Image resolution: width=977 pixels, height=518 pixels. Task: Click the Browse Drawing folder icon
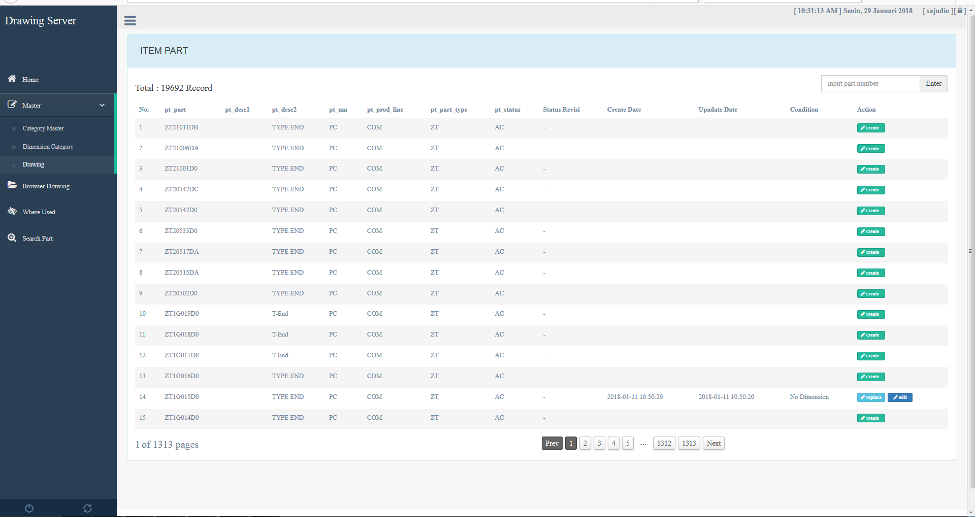click(x=11, y=185)
